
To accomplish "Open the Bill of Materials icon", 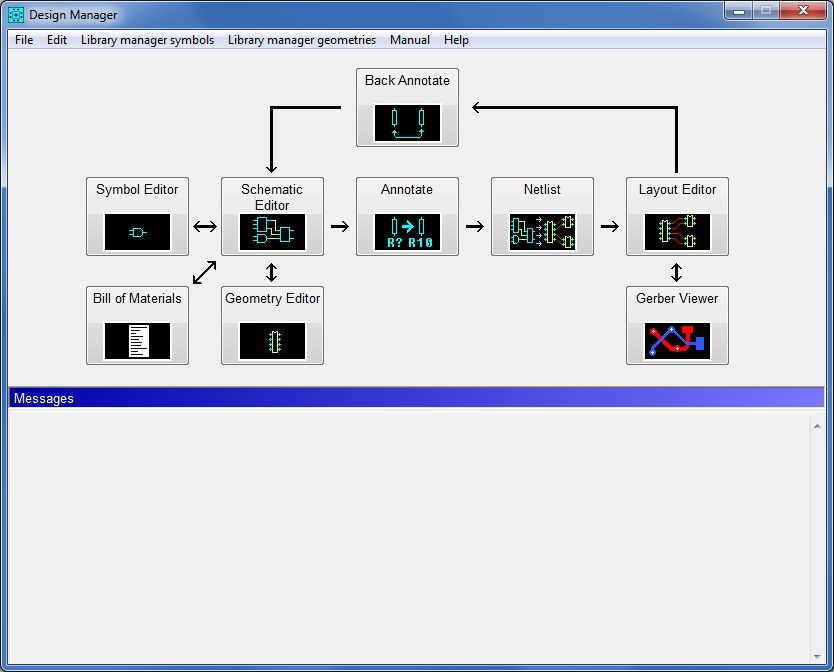I will tap(137, 341).
